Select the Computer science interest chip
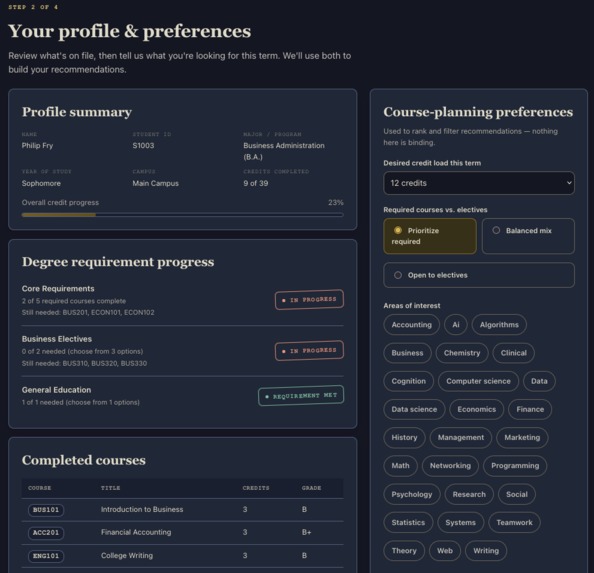 tap(478, 381)
